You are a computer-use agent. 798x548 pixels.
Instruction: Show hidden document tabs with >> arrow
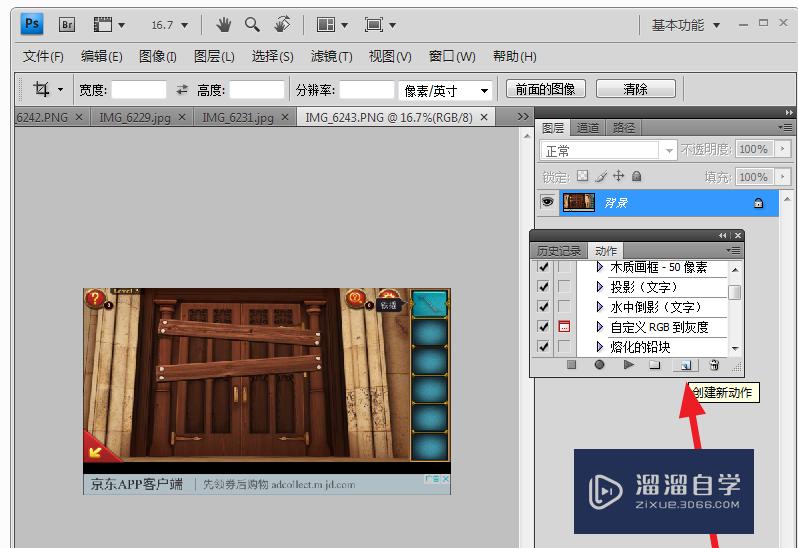(523, 117)
